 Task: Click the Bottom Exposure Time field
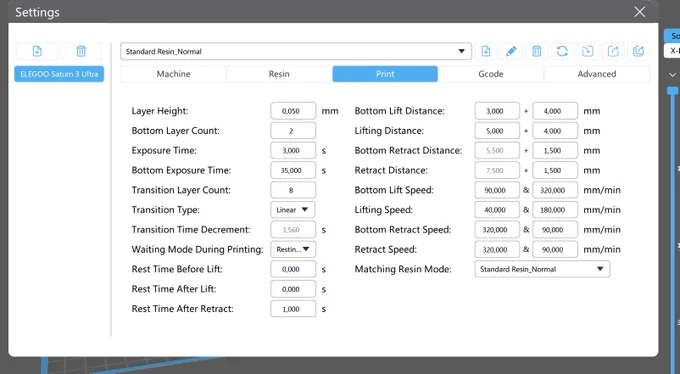293,171
